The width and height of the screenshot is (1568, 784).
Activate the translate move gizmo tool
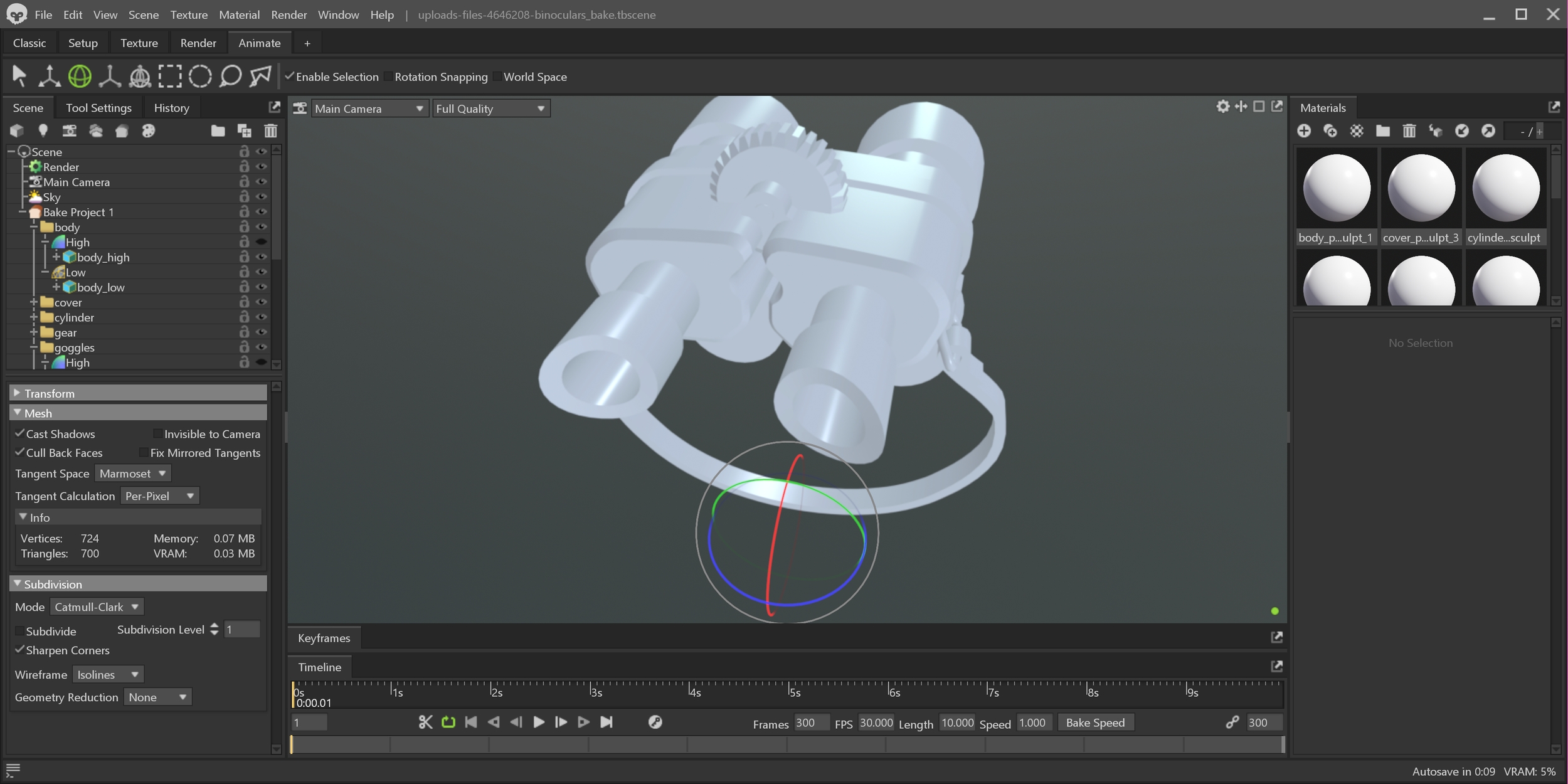[49, 77]
